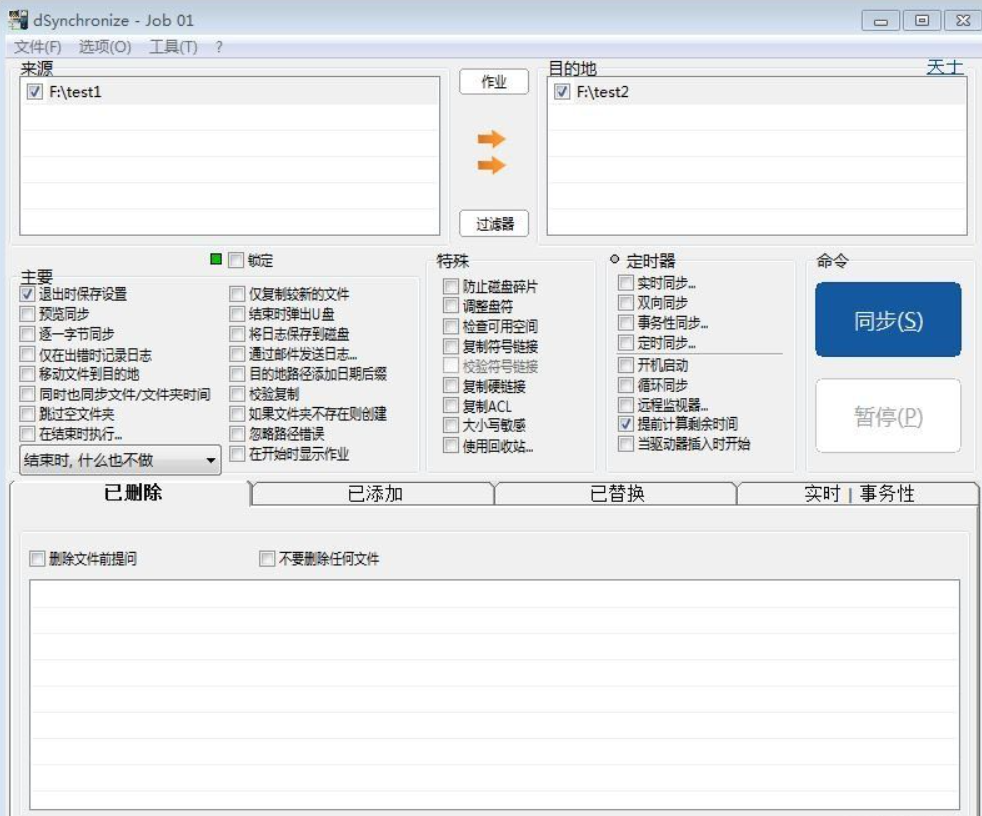This screenshot has width=982, height=816.
Task: Check 如果文件夹不存在则创建
Action: 237,414
